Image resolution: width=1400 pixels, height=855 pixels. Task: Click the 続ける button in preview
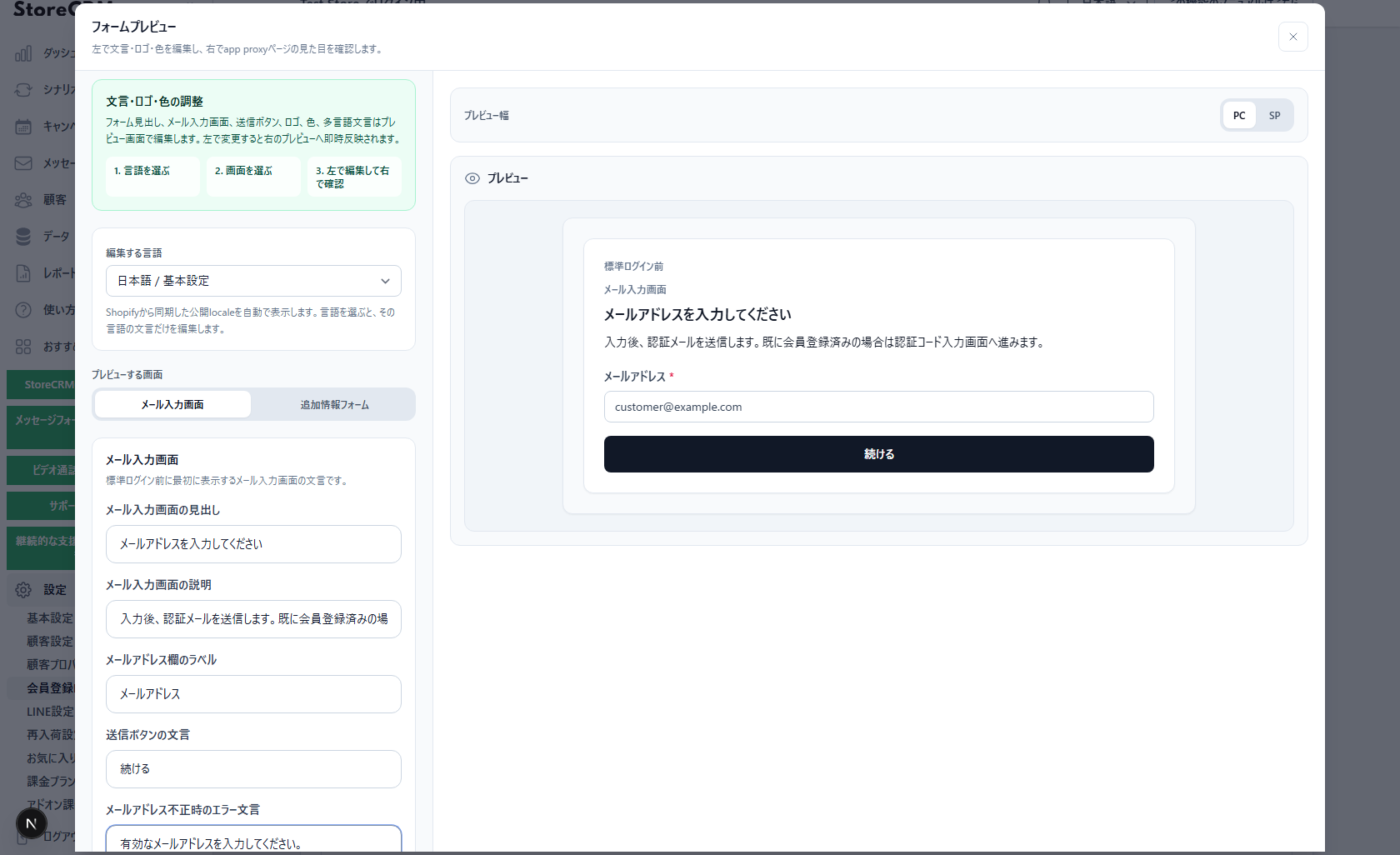tap(878, 454)
